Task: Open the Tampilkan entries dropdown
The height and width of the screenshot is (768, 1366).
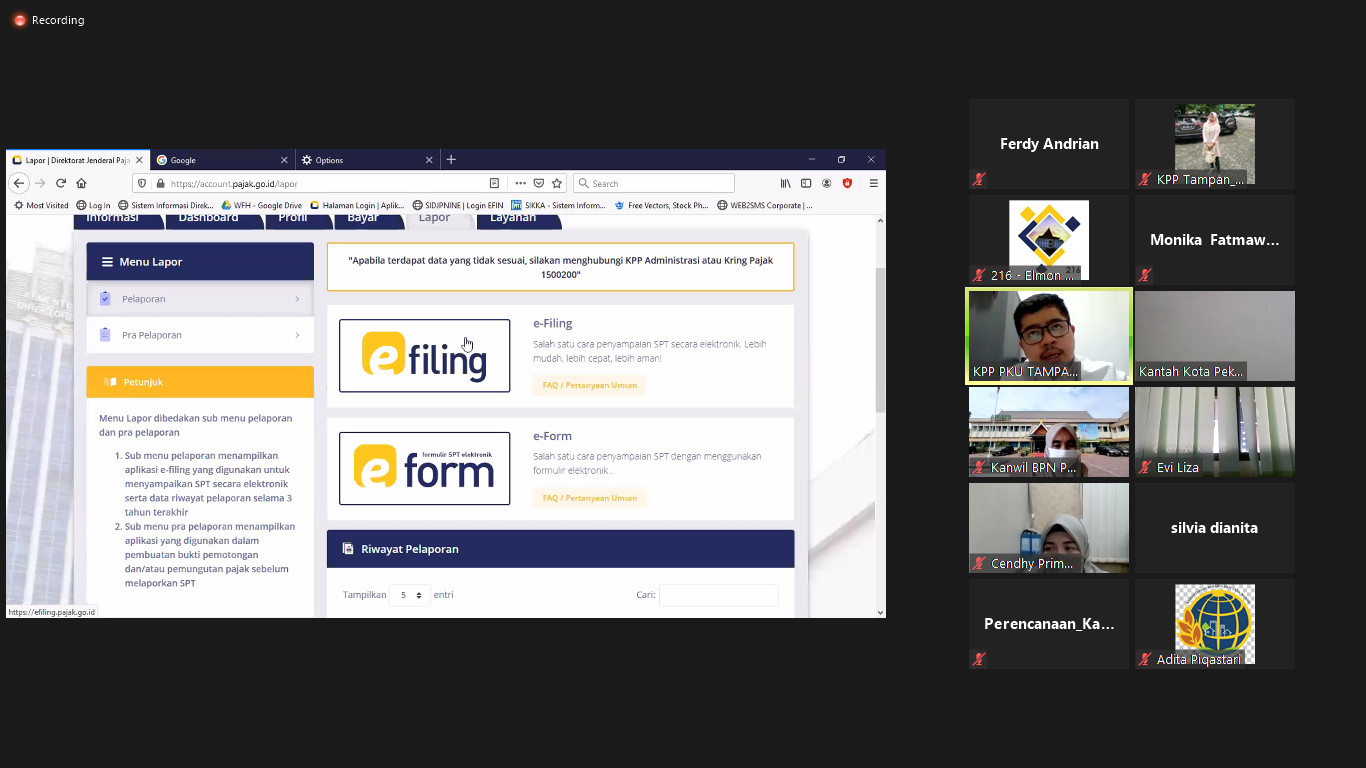Action: point(409,595)
